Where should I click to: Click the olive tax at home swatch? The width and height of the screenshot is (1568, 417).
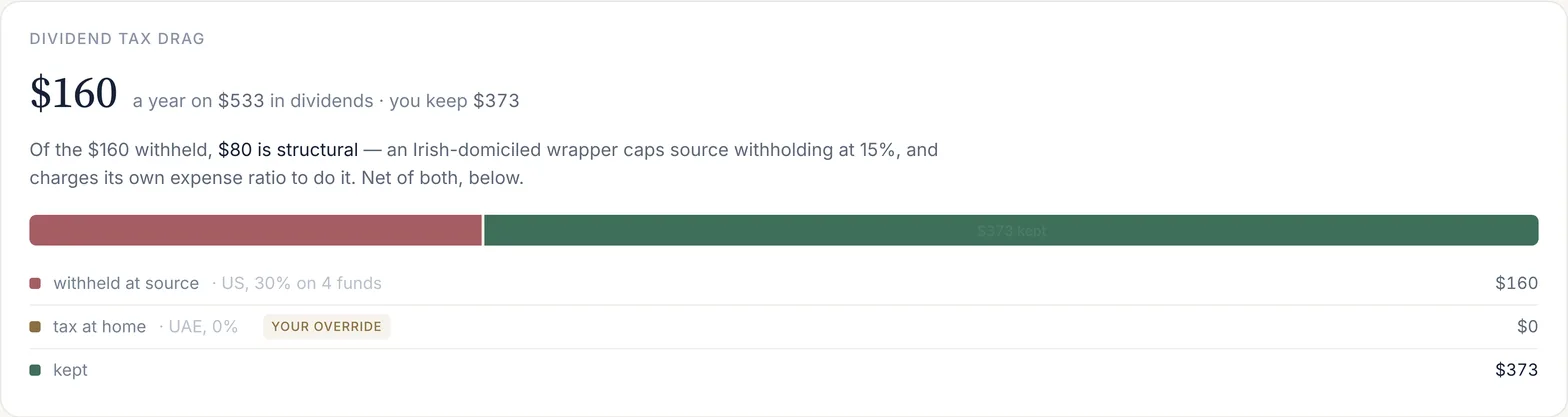tap(35, 327)
